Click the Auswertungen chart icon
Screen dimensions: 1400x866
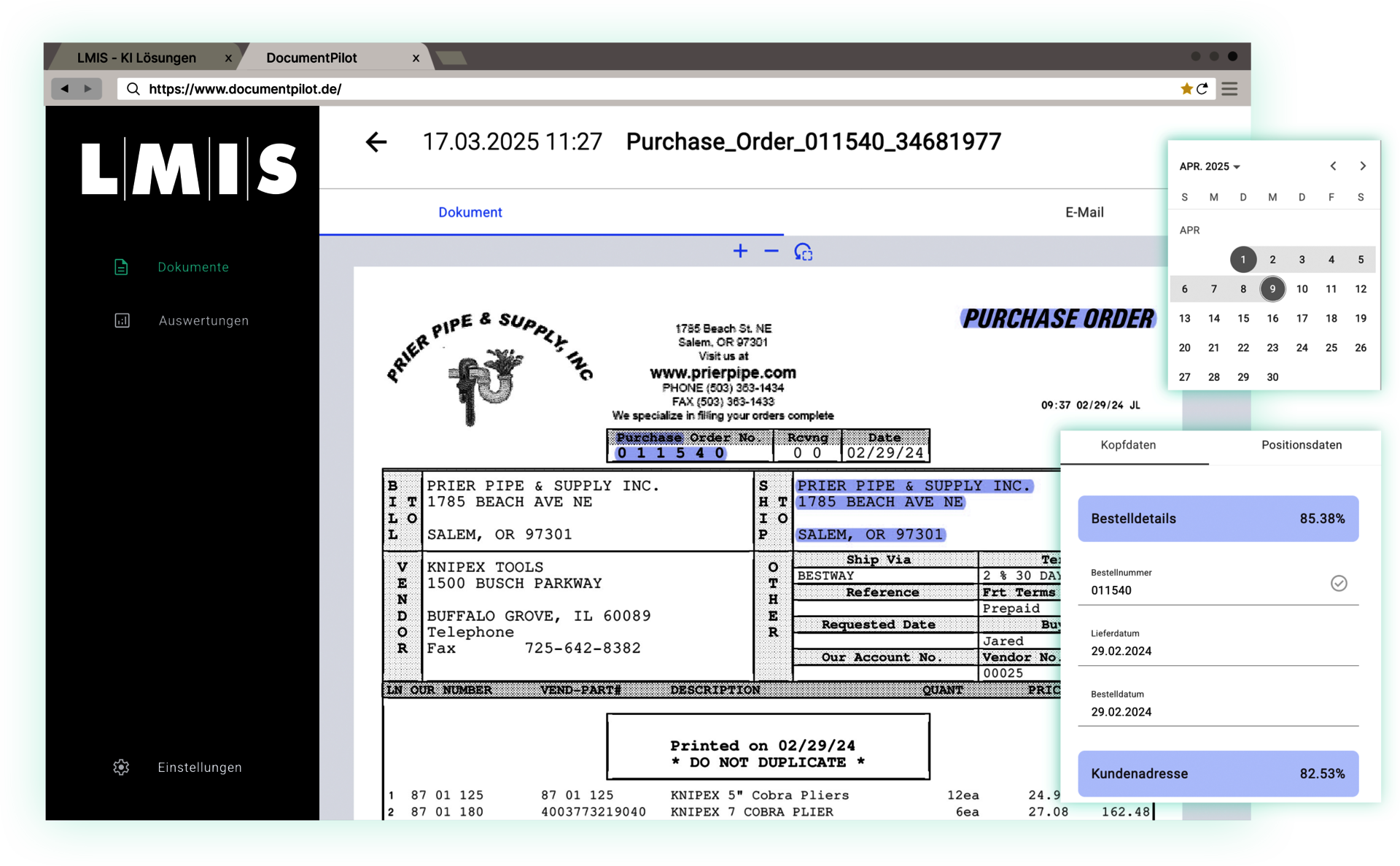coord(122,320)
